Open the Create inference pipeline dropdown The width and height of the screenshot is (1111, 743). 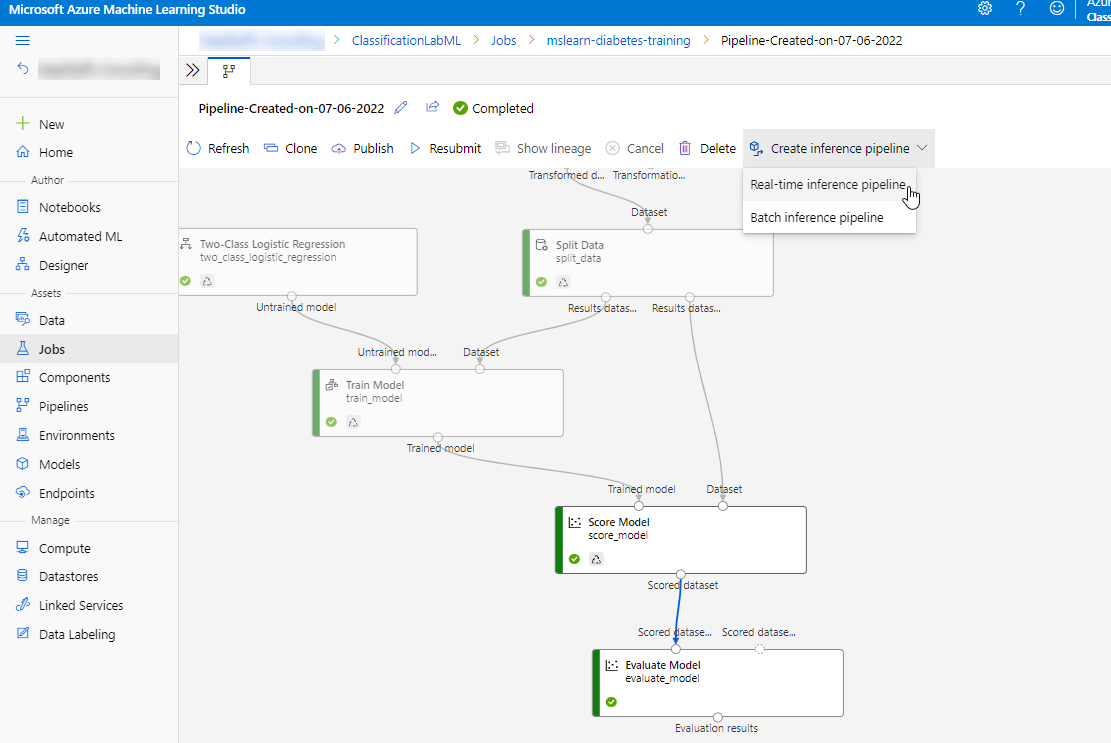pos(839,148)
